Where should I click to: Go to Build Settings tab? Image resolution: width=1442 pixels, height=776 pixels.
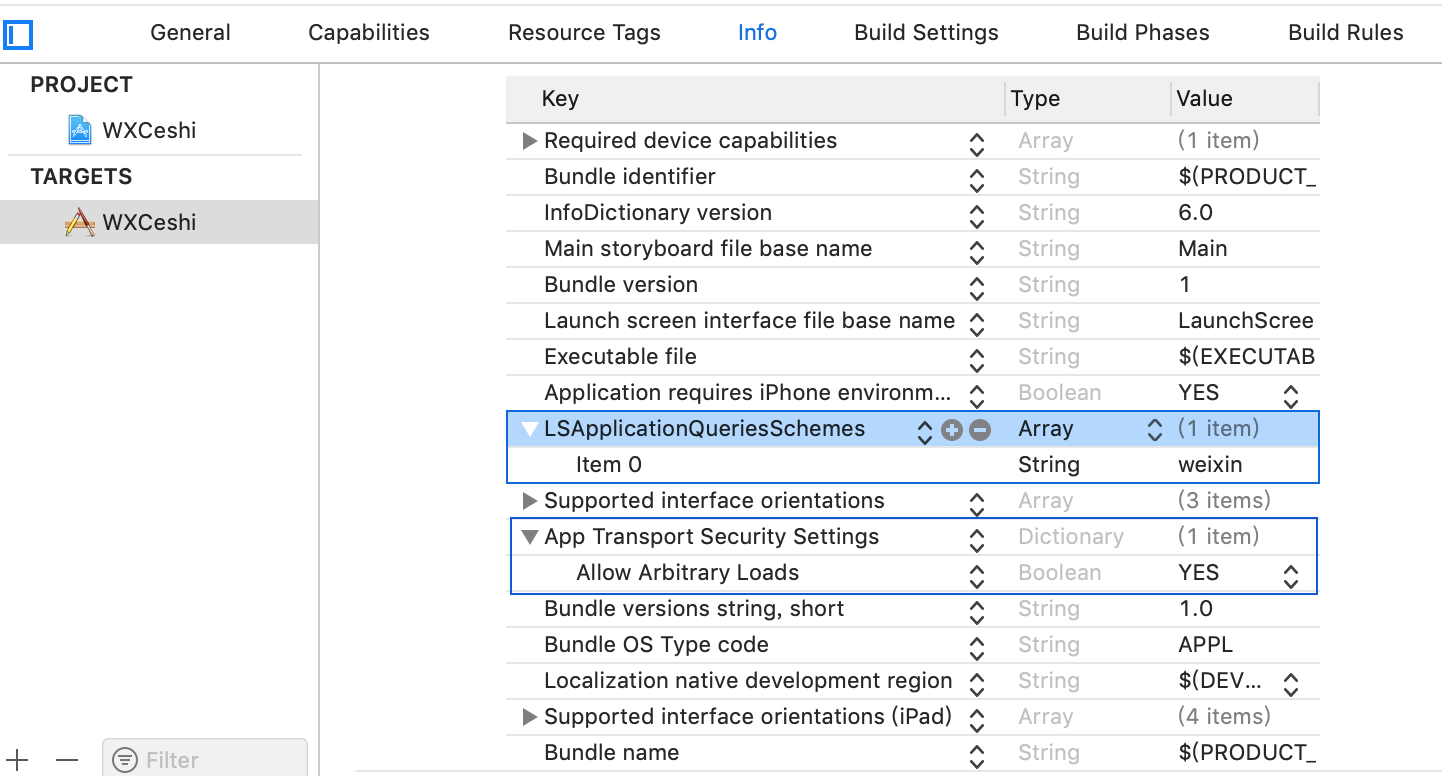pyautogui.click(x=926, y=33)
